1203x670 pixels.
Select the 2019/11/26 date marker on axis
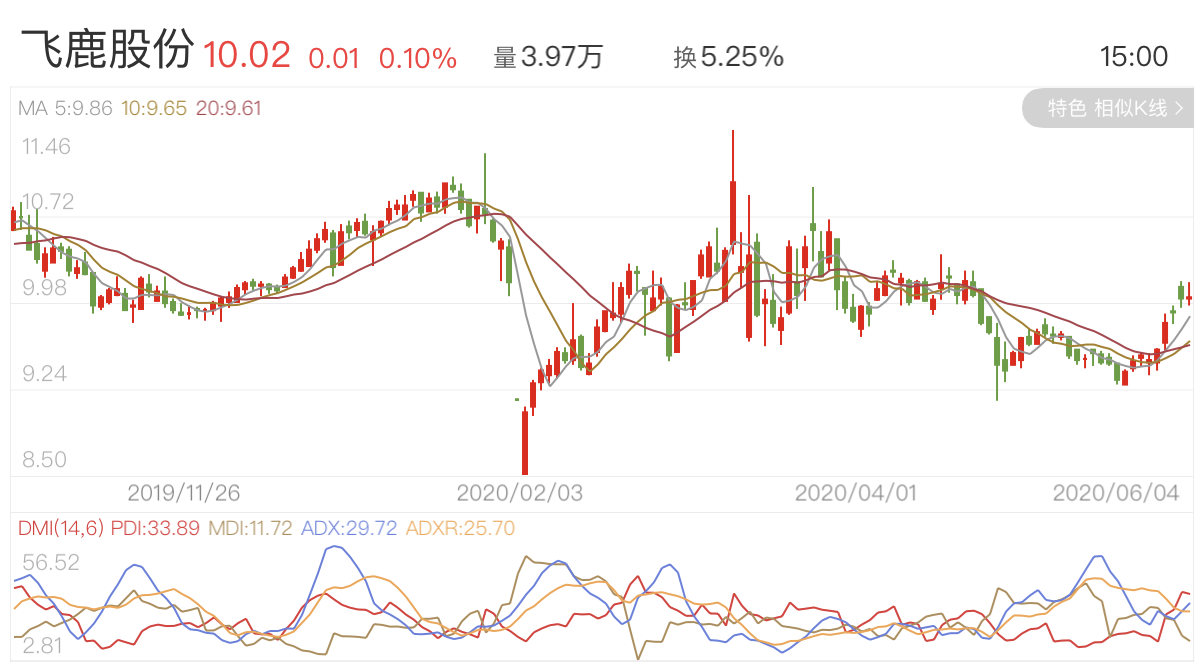184,492
